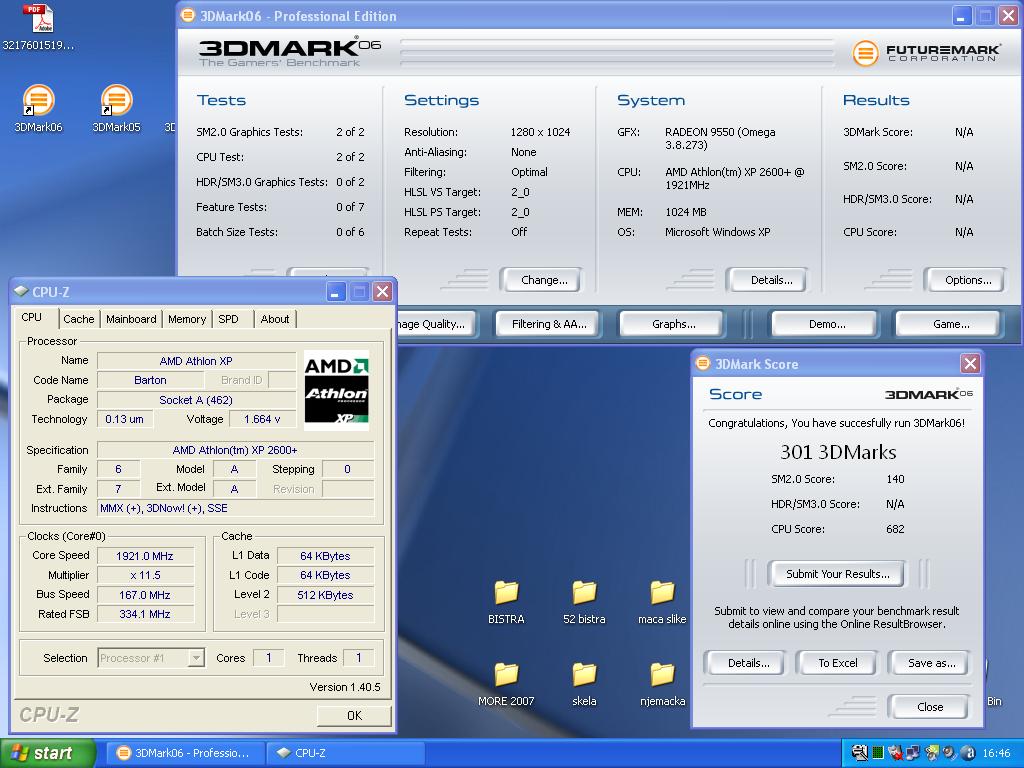Viewport: 1024px width, 768px height.
Task: Click OK in the CPU-Z window
Action: [354, 716]
